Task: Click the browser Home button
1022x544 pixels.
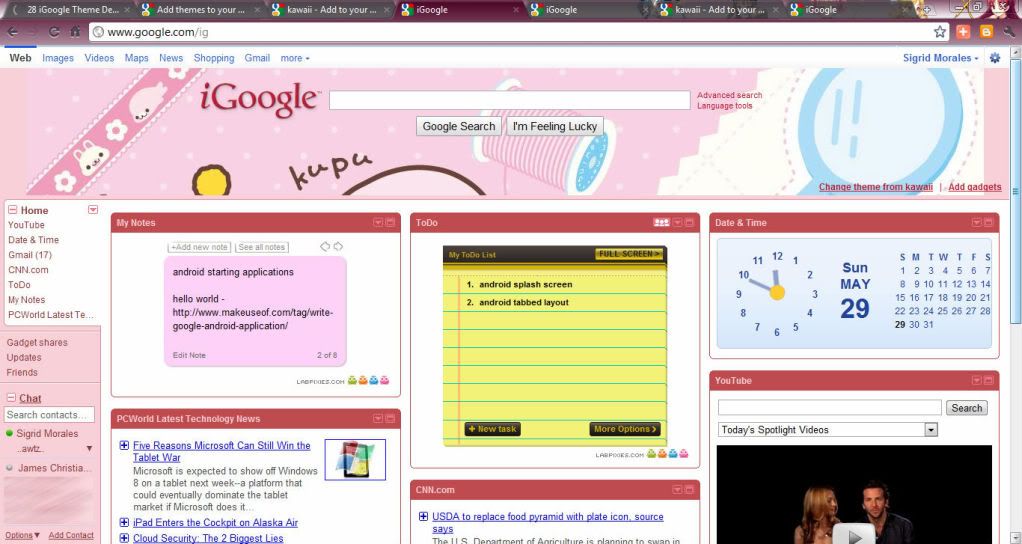Action: 74,32
